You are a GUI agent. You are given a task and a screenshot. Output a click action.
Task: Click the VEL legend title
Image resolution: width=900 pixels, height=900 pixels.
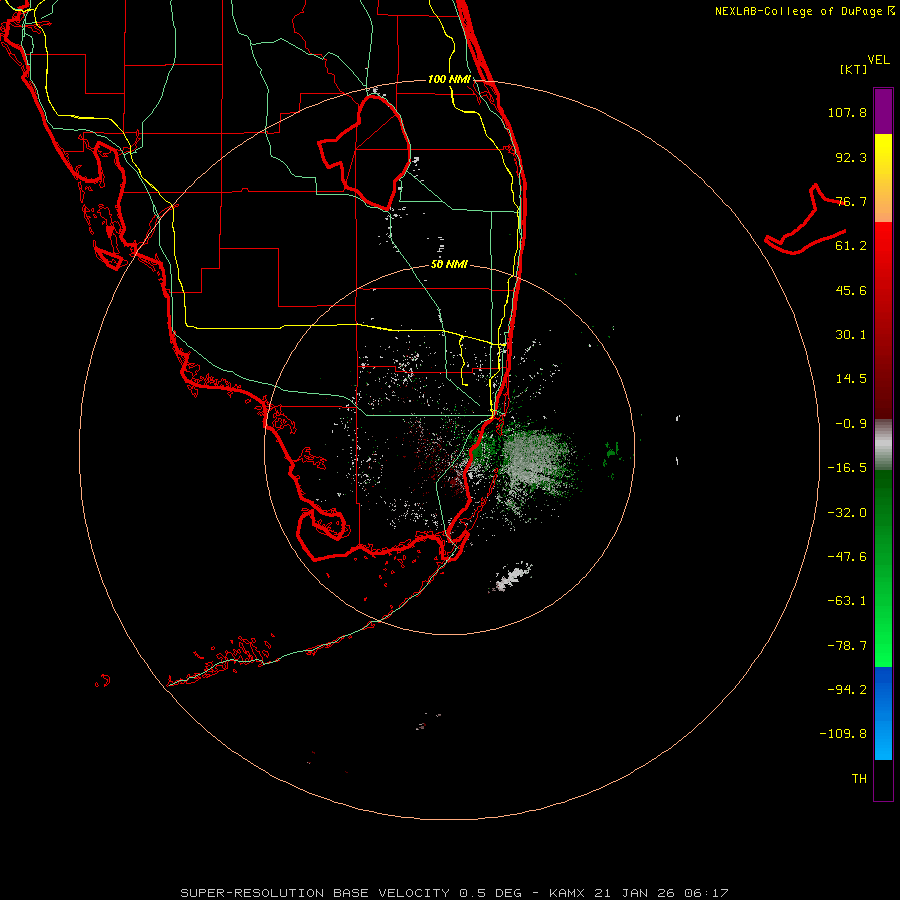click(x=878, y=60)
